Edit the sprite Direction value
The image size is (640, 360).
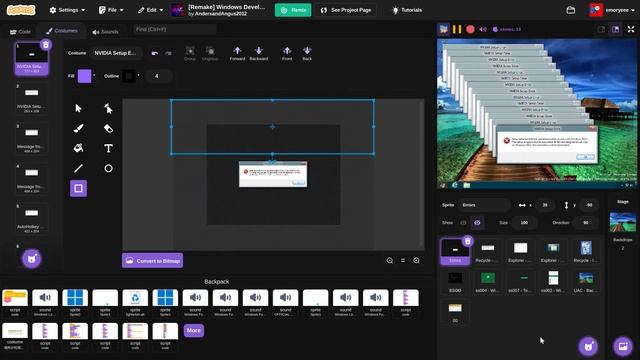click(586, 222)
